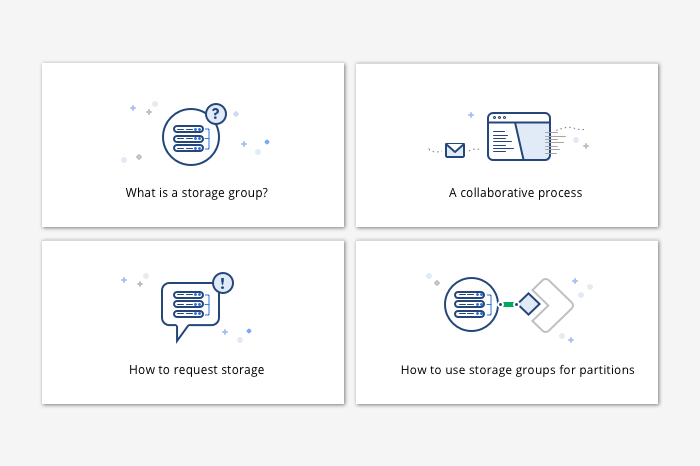Click the browser window and envelope illustration
Screen dimensions: 700x466
coord(508,136)
